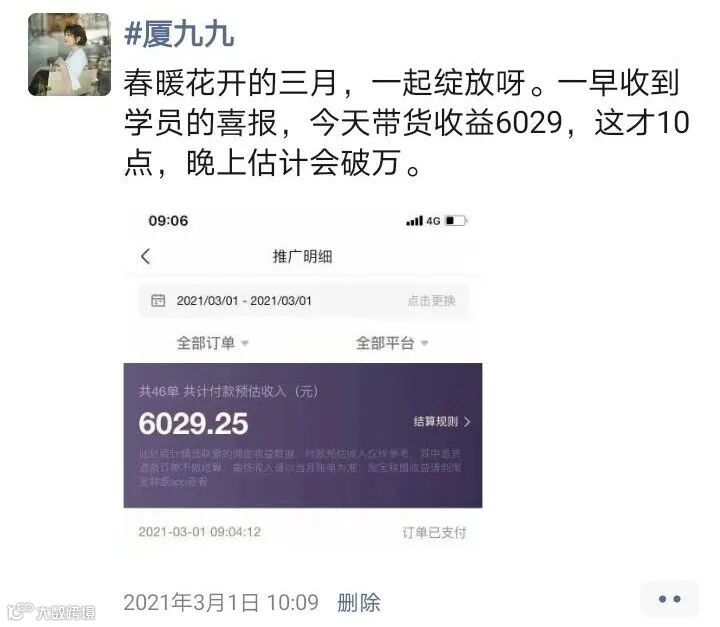The width and height of the screenshot is (720, 627).
Task: Open the two-dot more options button
Action: (x=669, y=599)
